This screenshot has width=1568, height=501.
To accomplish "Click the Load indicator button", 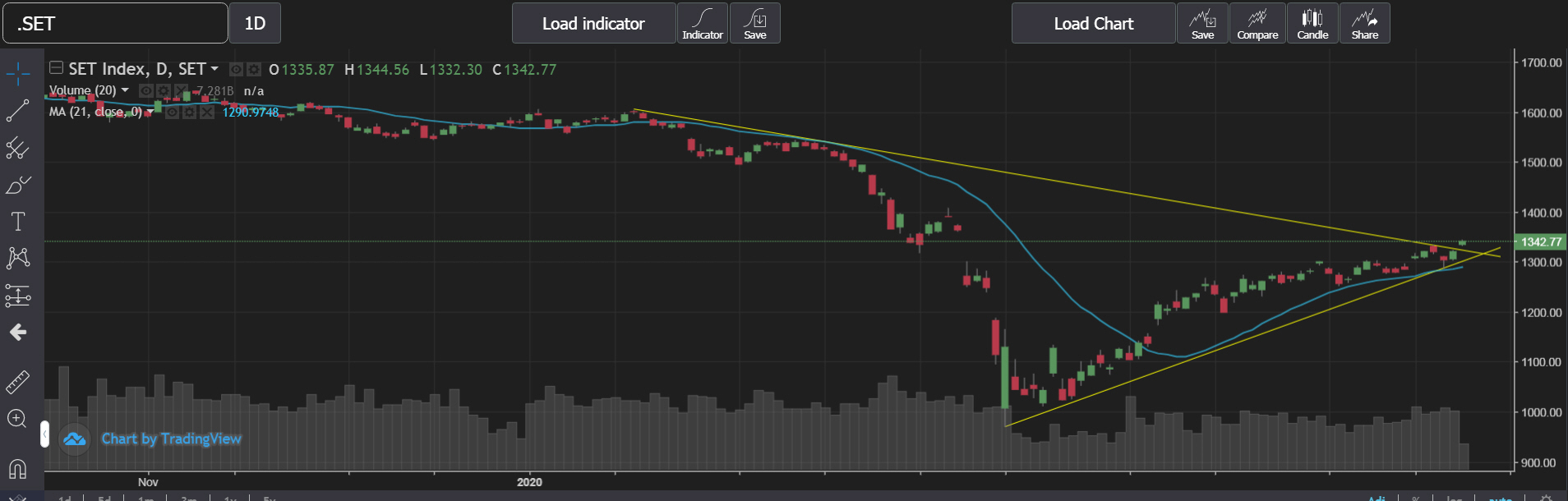I will 593,23.
